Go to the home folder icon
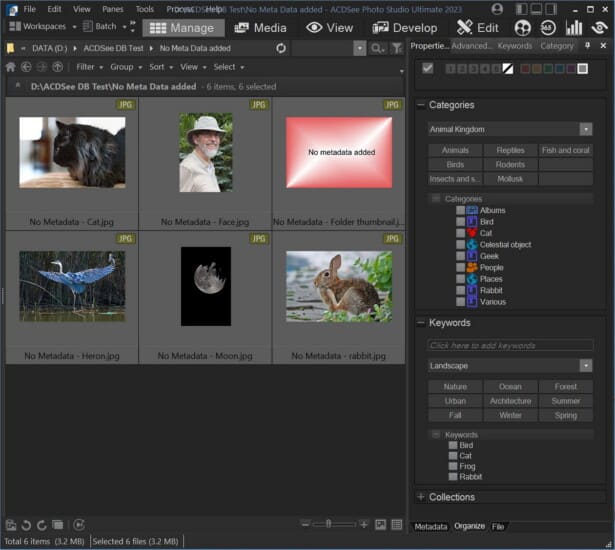 coord(11,67)
